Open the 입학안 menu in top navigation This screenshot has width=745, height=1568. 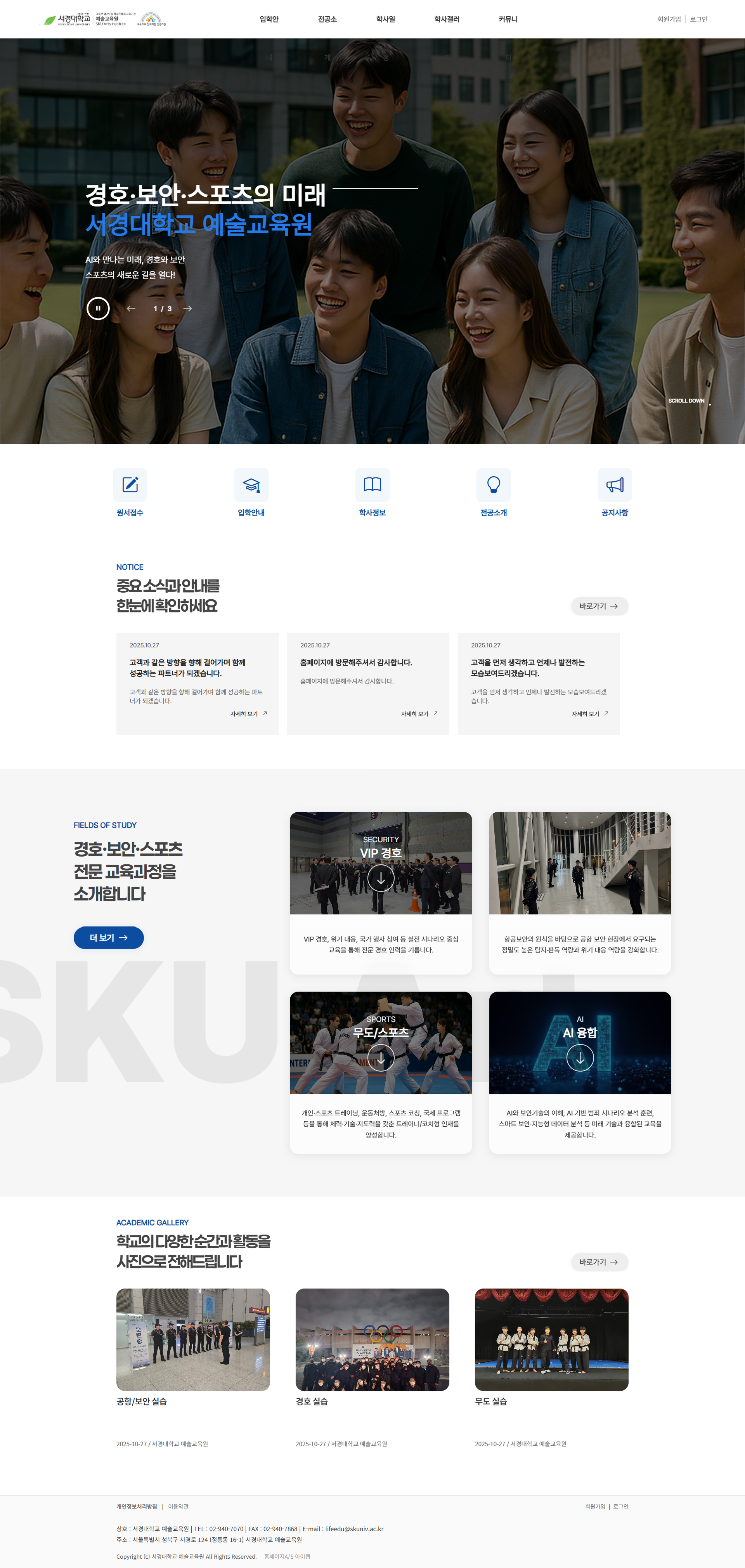pos(269,19)
